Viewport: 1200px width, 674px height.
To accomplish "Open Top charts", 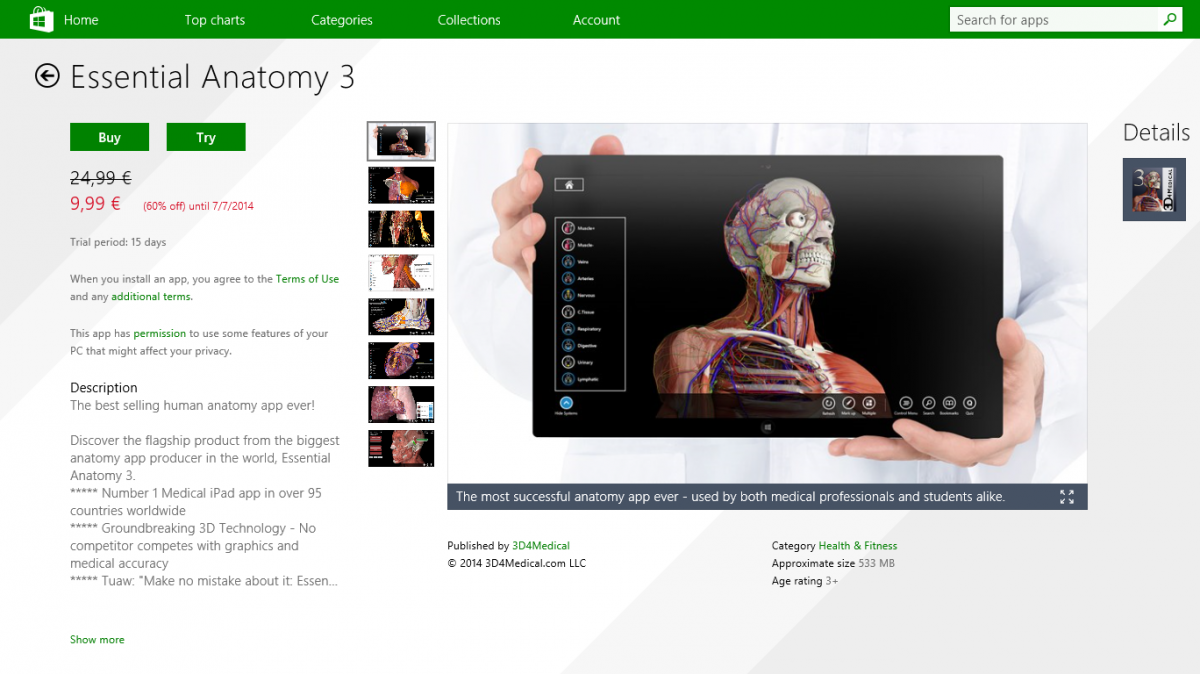I will 215,20.
